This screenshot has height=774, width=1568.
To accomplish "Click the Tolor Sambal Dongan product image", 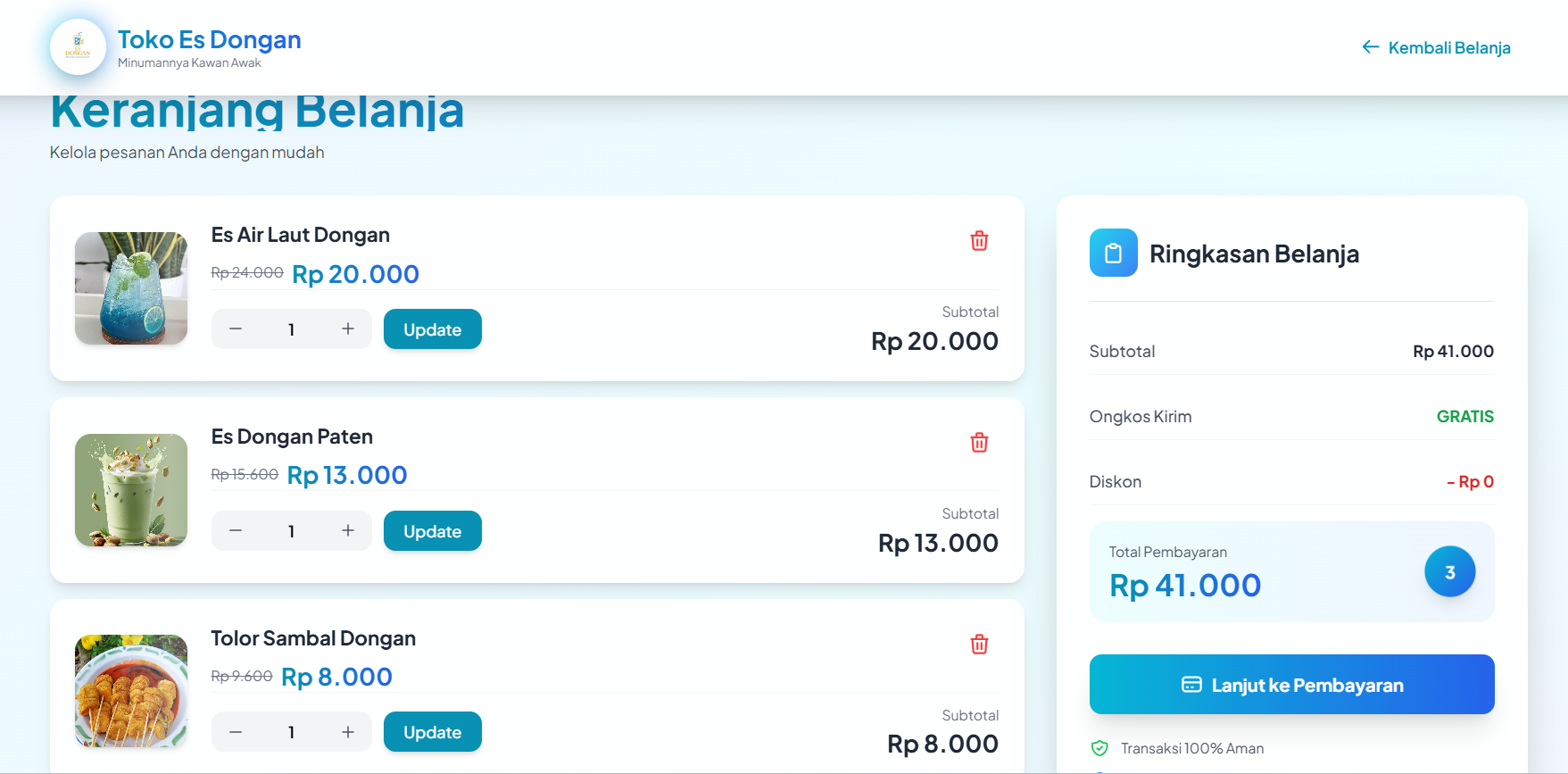I will [130, 691].
